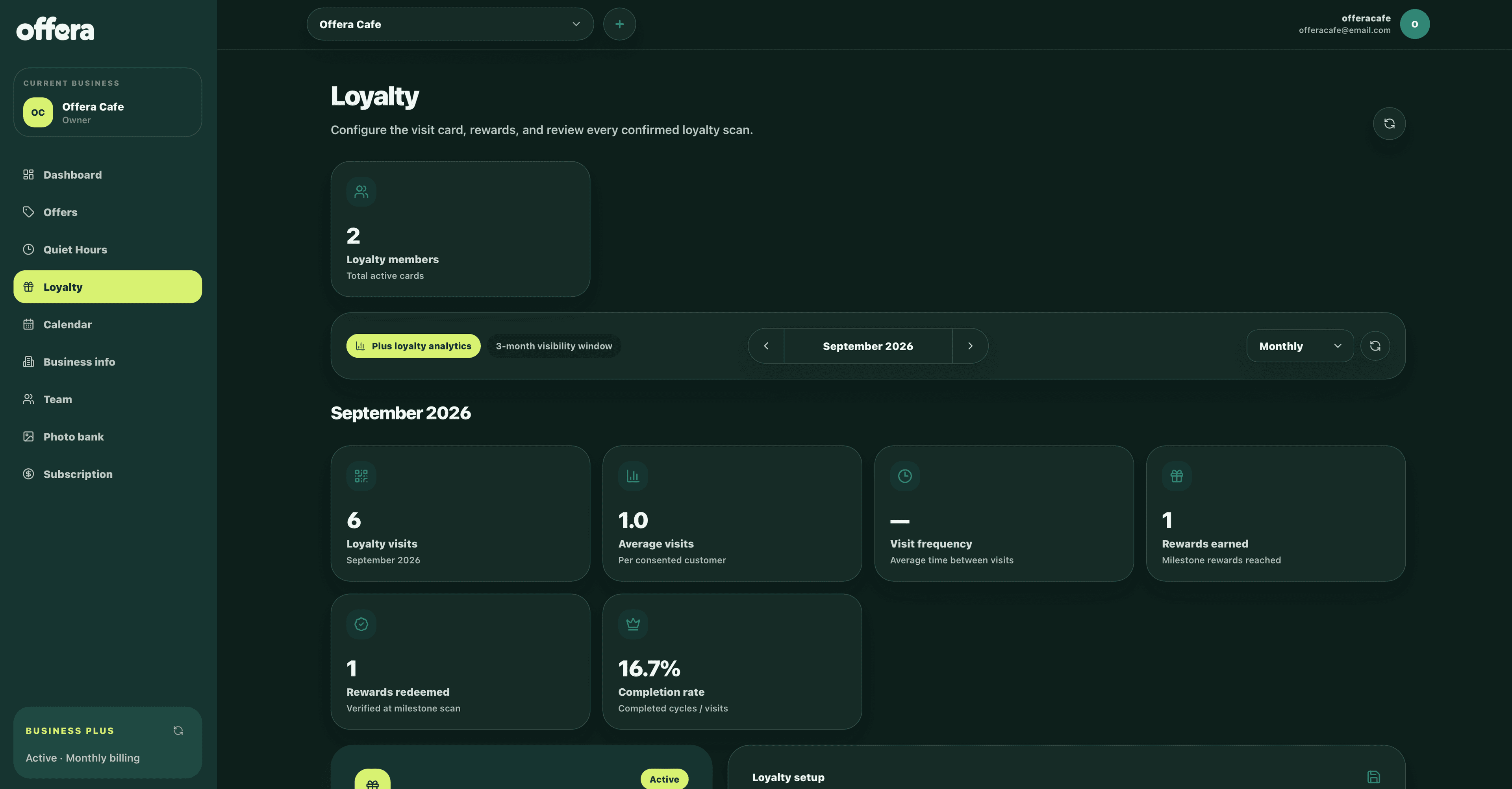Click the September 2026 section heading
Screen dimensions: 1512x789
coord(400,413)
